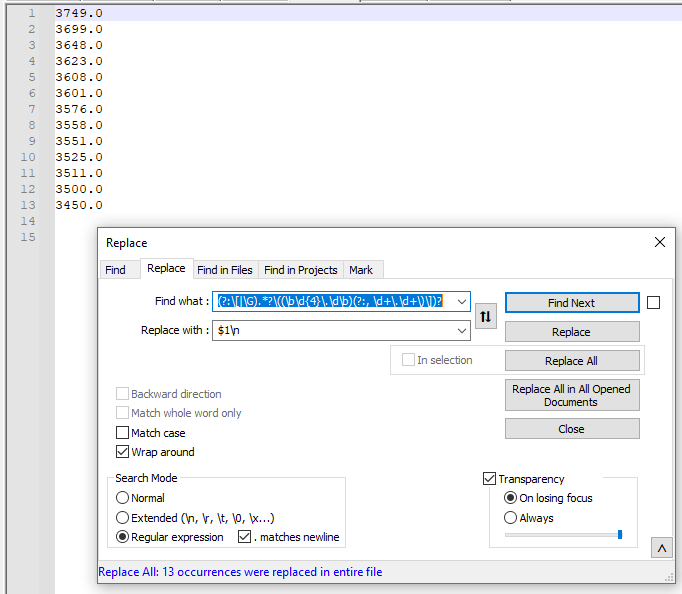Toggle the Transparency checkbox

click(489, 479)
